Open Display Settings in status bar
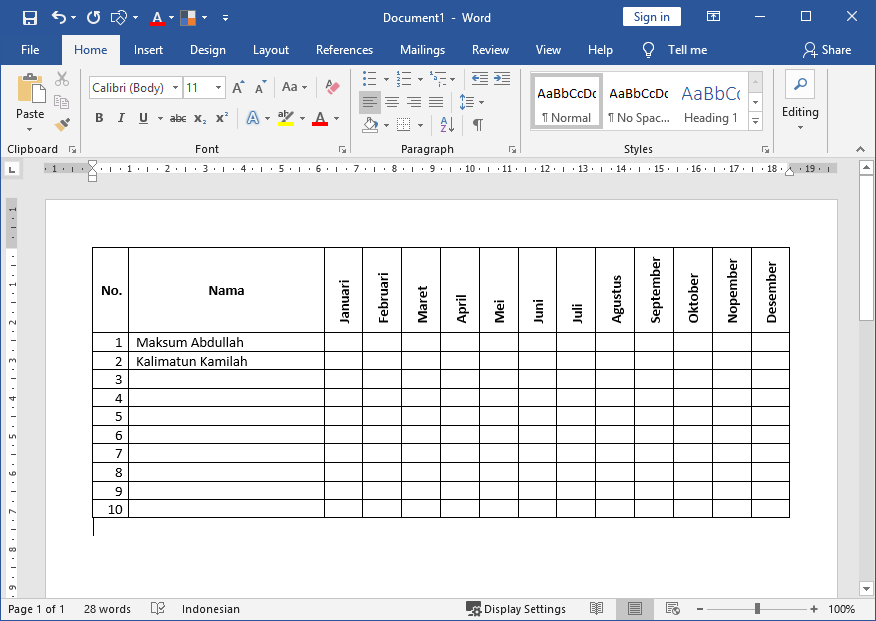The image size is (876, 621). (516, 609)
